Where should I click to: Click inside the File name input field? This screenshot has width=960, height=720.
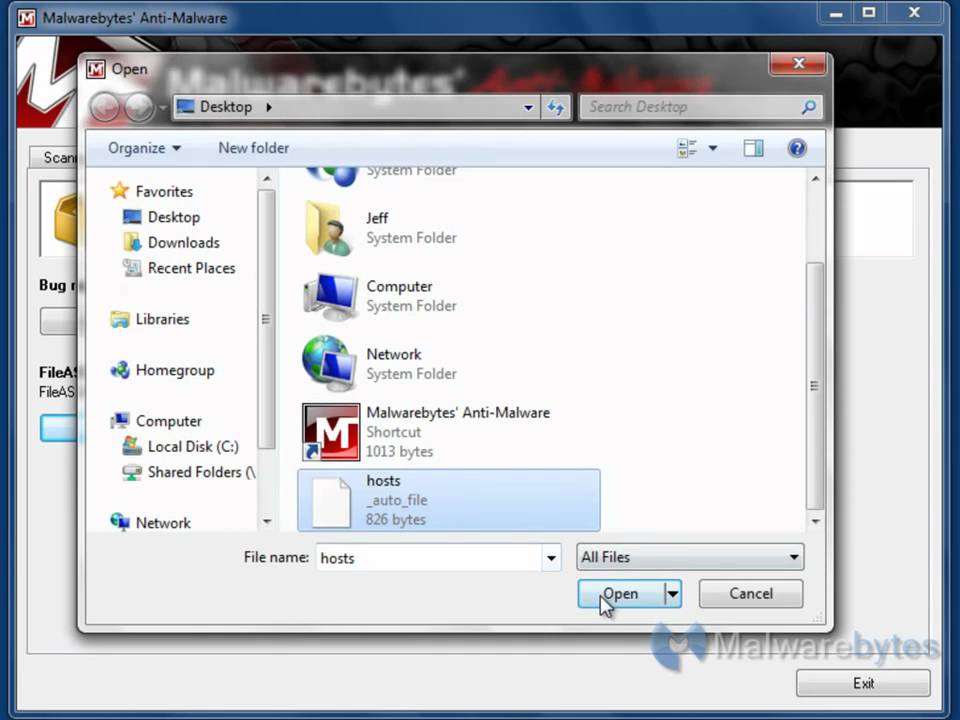[430, 558]
